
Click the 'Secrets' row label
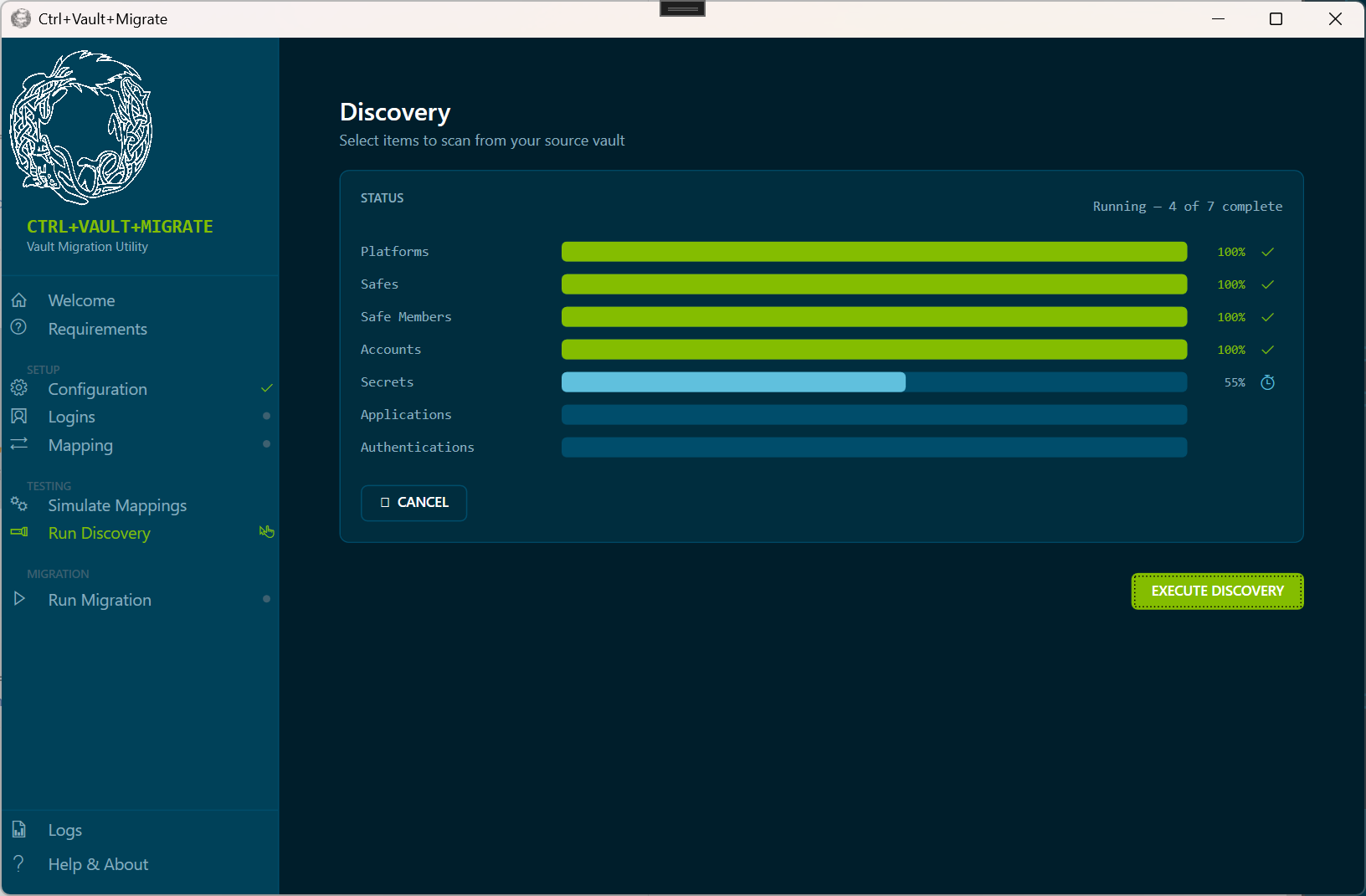[387, 382]
